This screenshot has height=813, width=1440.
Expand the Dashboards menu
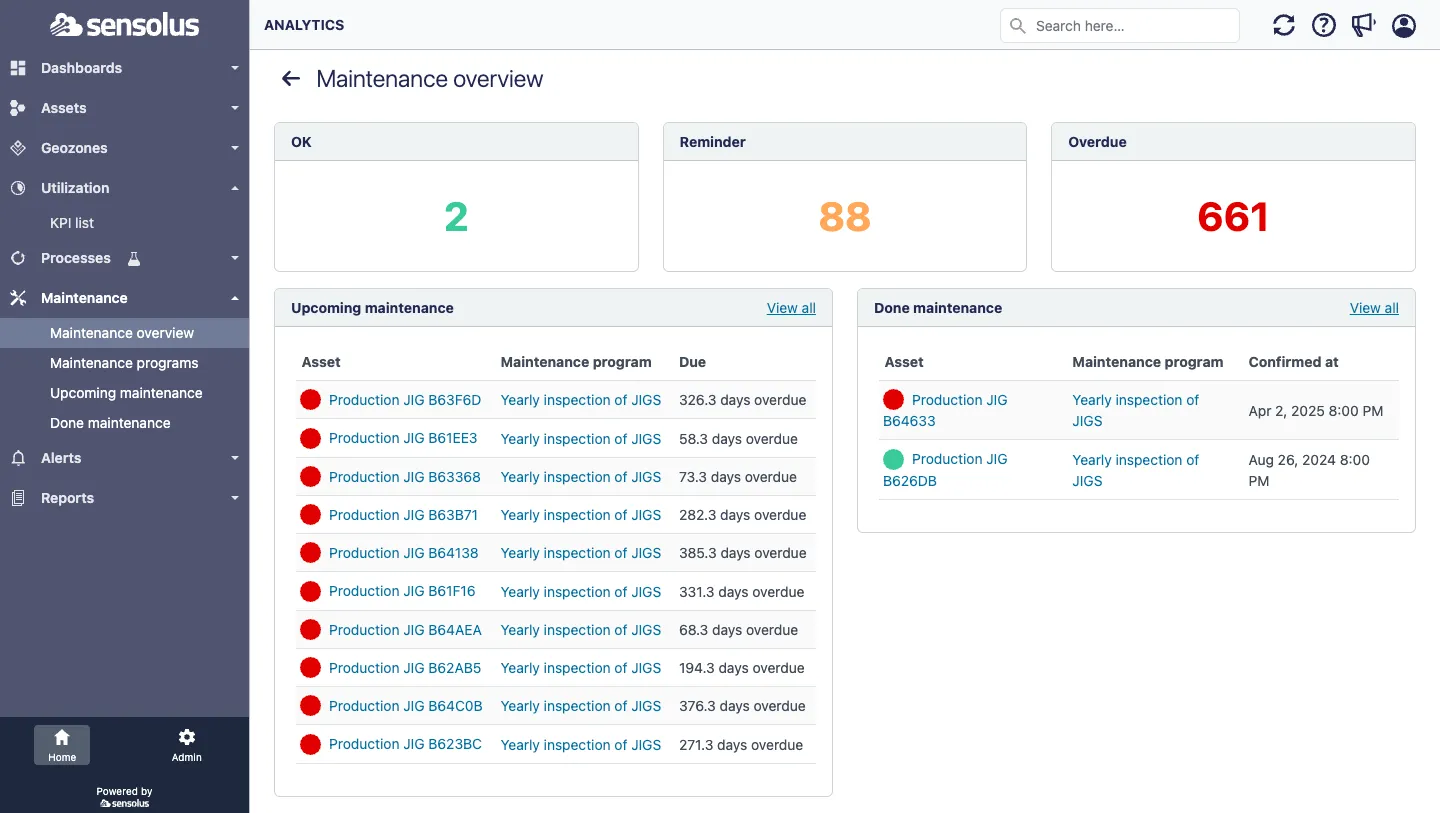click(x=124, y=68)
